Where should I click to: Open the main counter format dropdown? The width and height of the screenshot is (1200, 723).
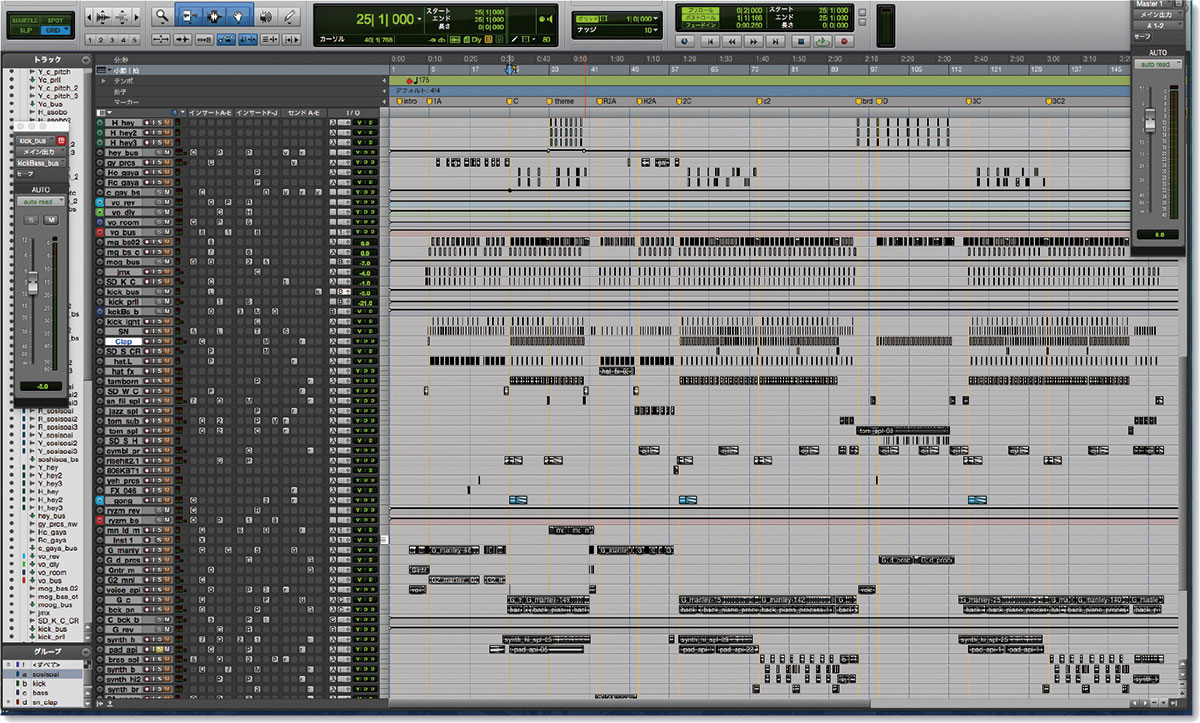click(x=420, y=17)
